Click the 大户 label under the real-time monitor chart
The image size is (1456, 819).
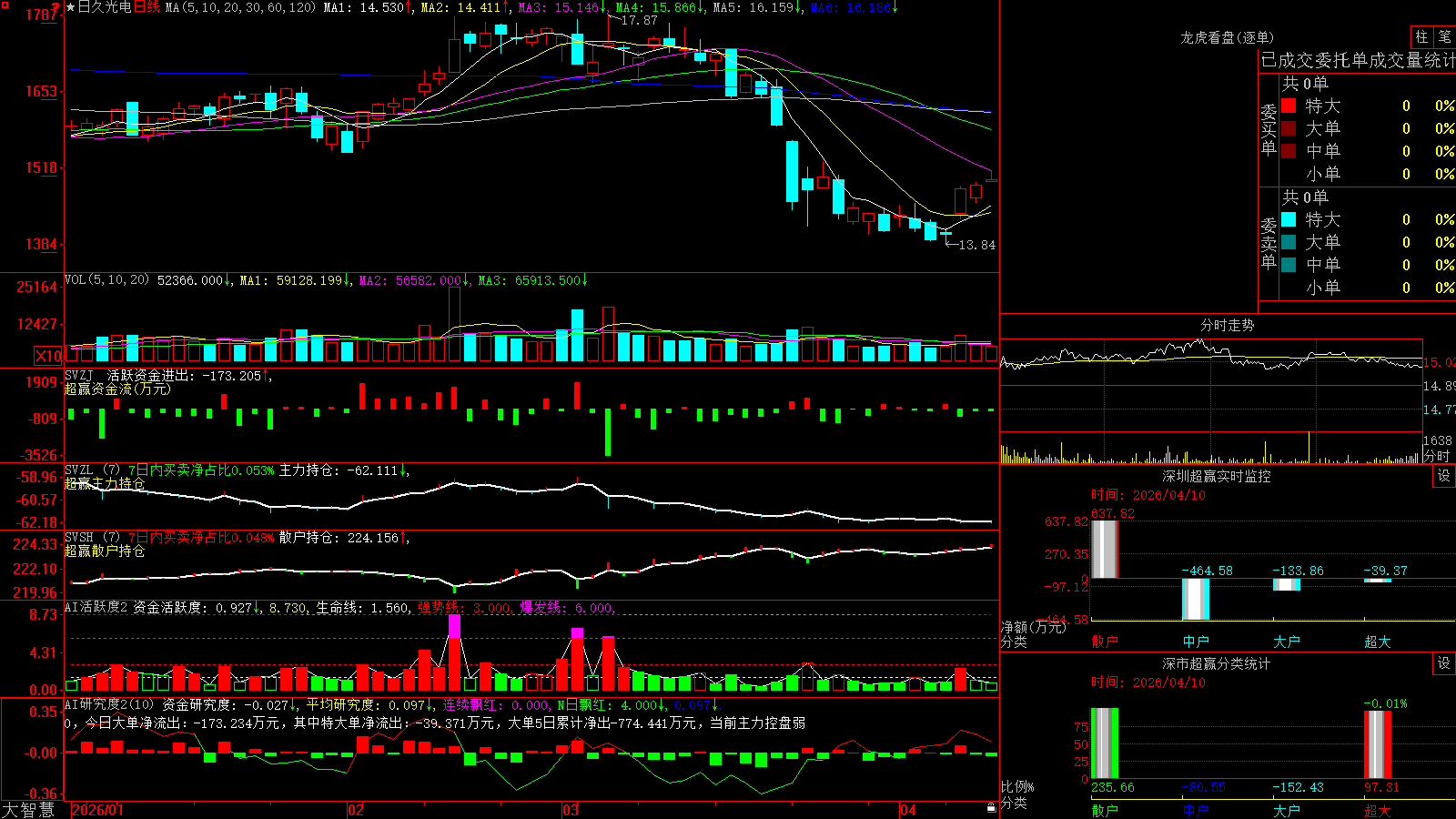[1287, 642]
